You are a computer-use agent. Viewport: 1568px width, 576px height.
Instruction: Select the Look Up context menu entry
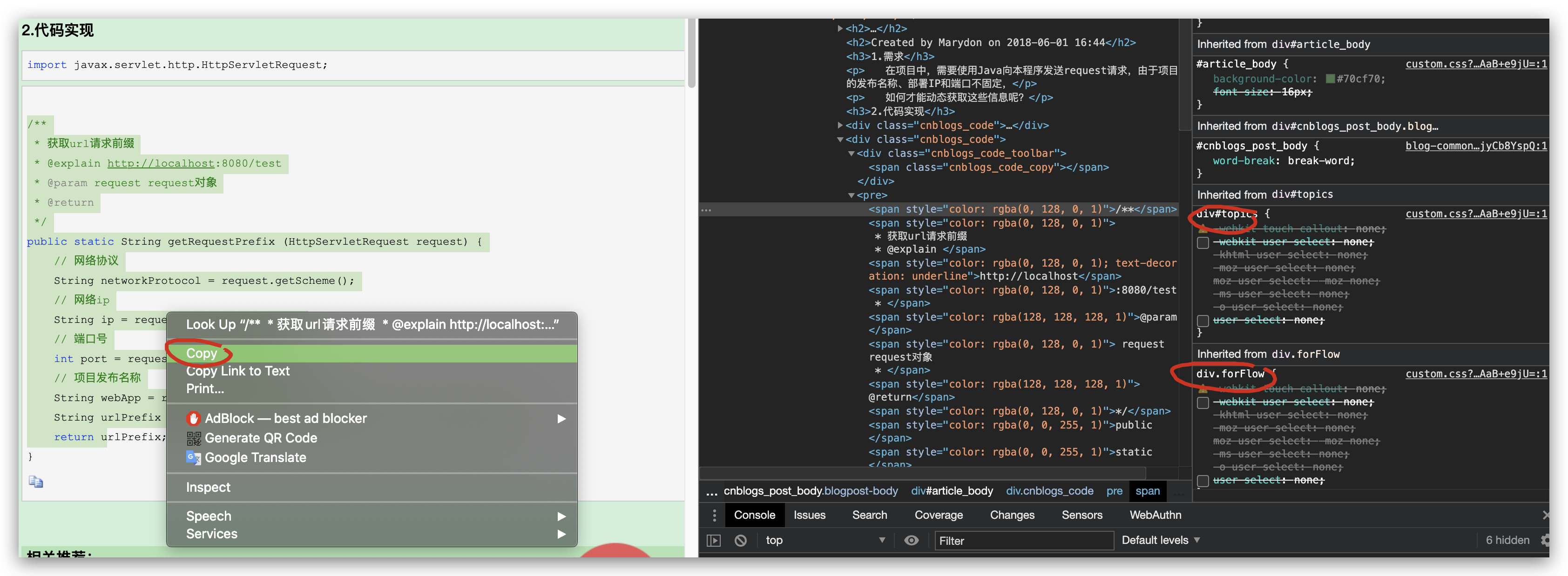pyautogui.click(x=372, y=324)
